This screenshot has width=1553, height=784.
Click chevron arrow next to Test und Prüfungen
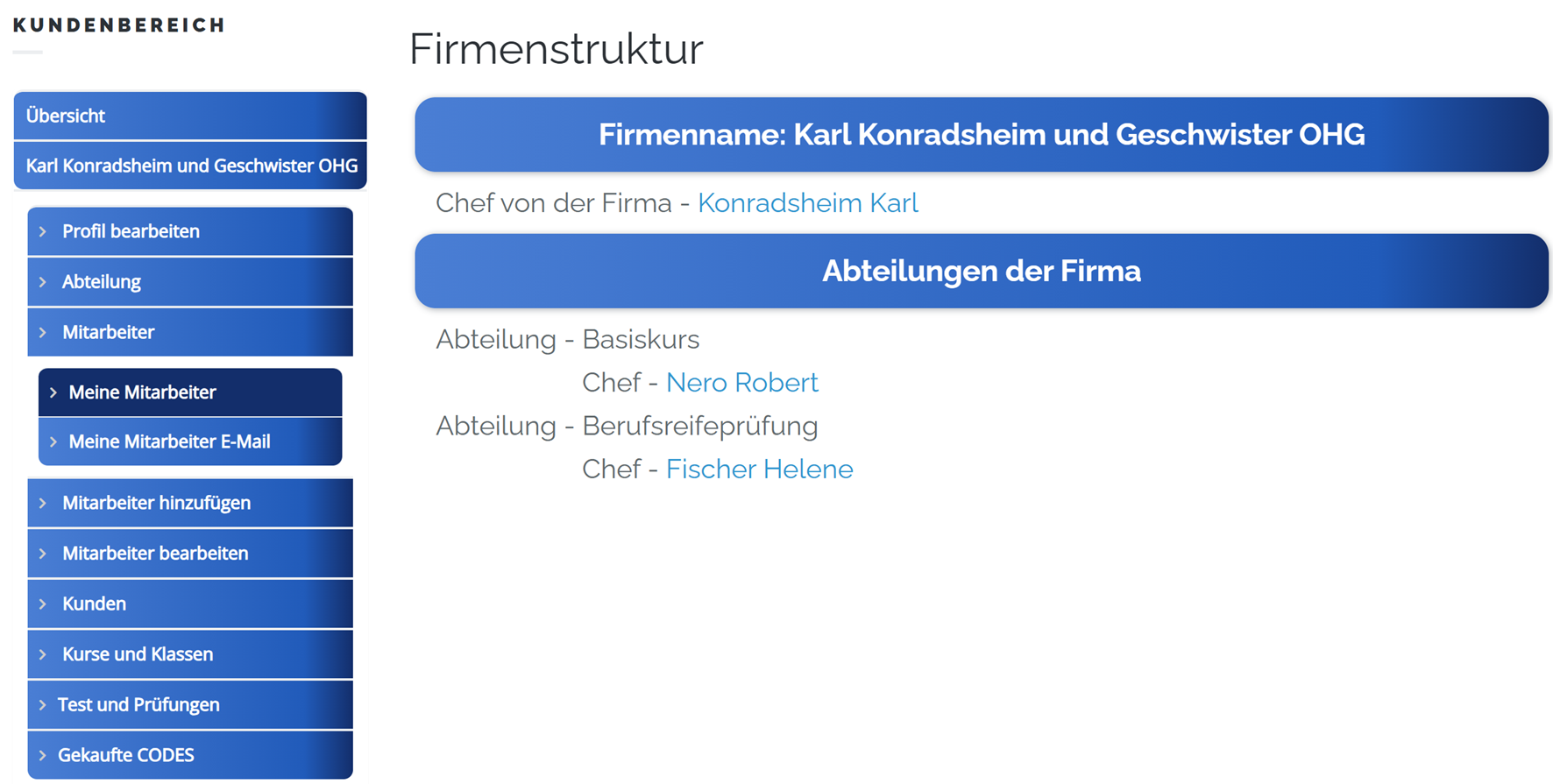coord(43,705)
